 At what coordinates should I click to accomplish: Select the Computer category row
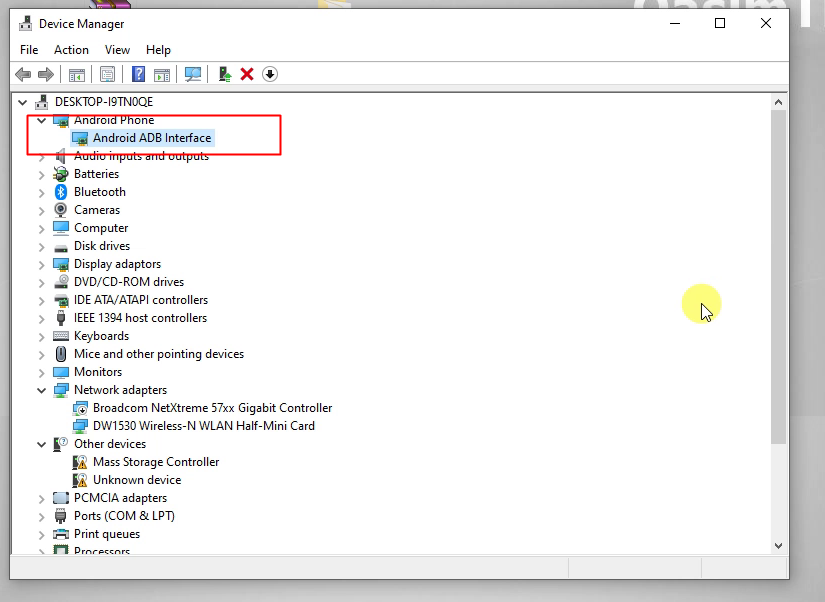point(101,228)
